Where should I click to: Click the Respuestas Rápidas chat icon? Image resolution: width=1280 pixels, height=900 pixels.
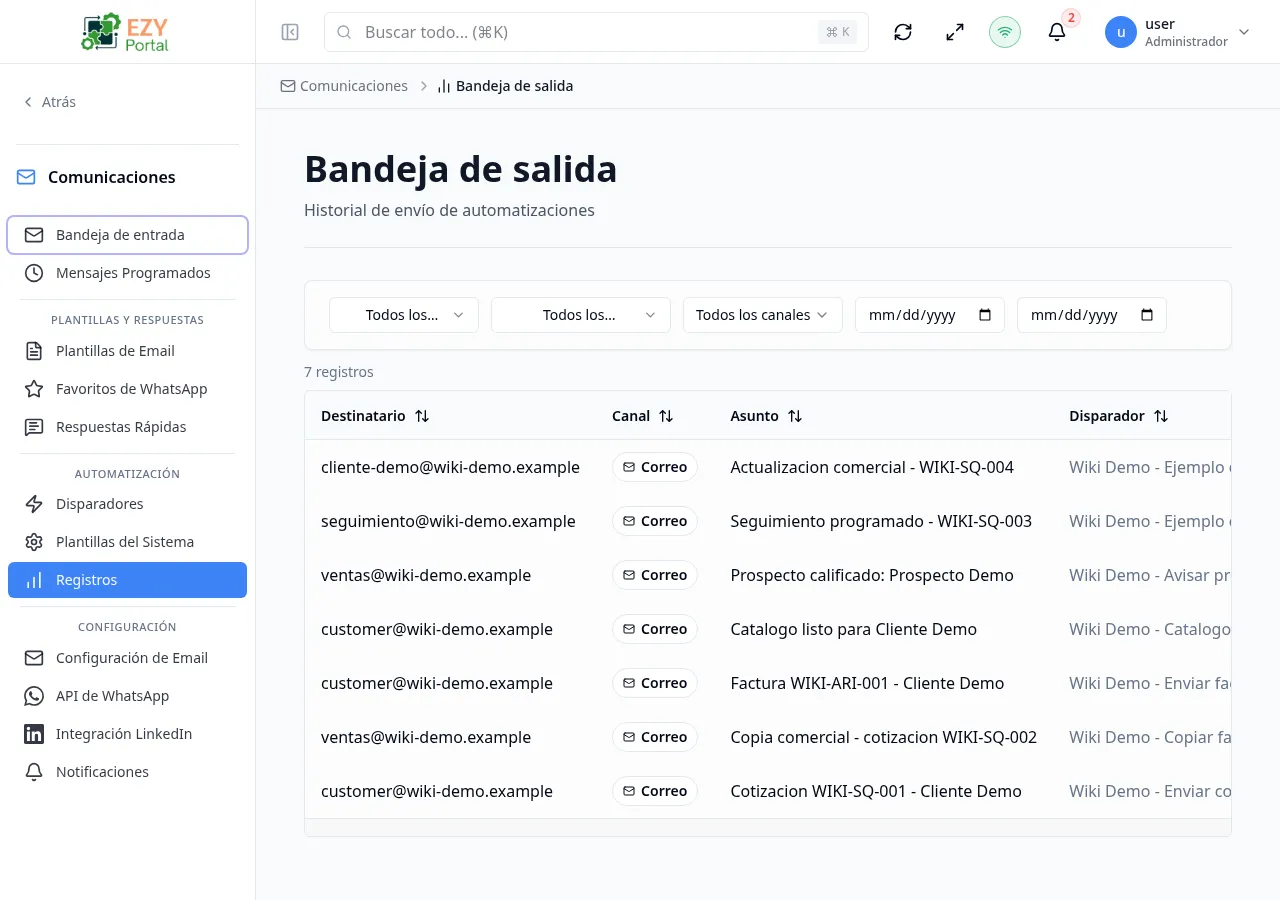click(34, 427)
